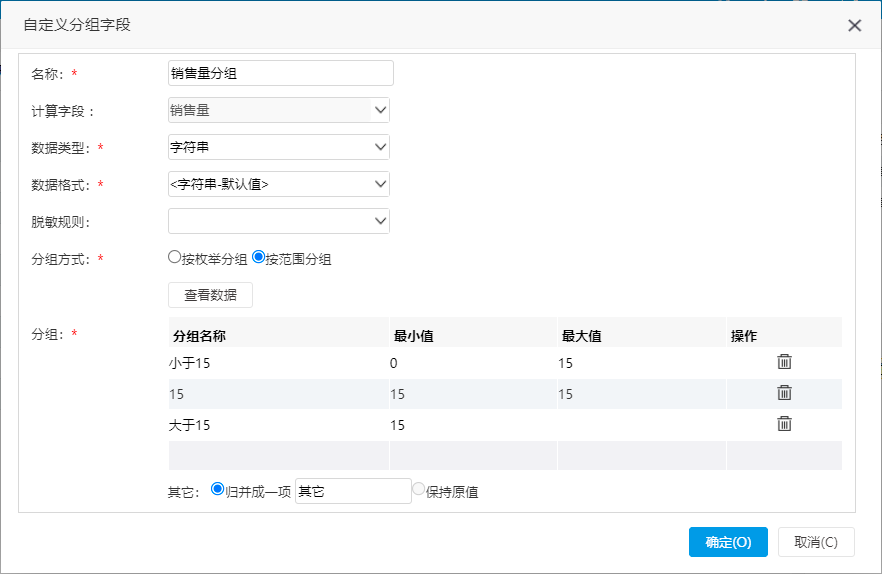The image size is (882, 574).
Task: Click the empty new group name row
Action: (278, 455)
